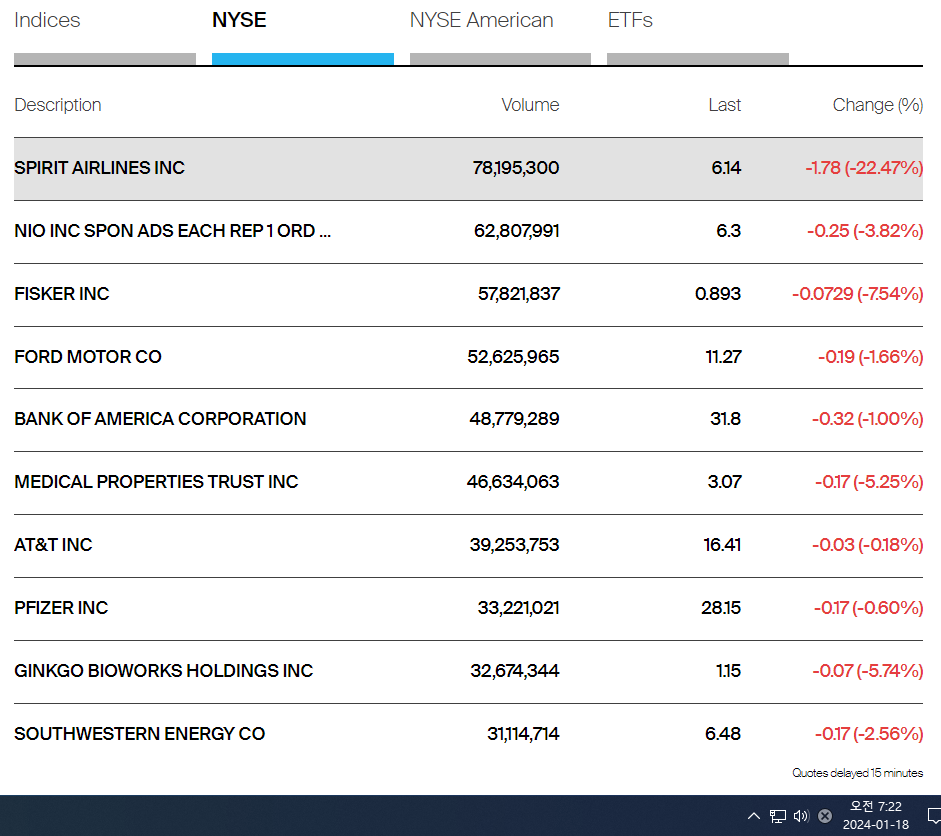Click Fisker change -0.0729 (-7.54%)
This screenshot has height=836, width=941.
tap(858, 294)
